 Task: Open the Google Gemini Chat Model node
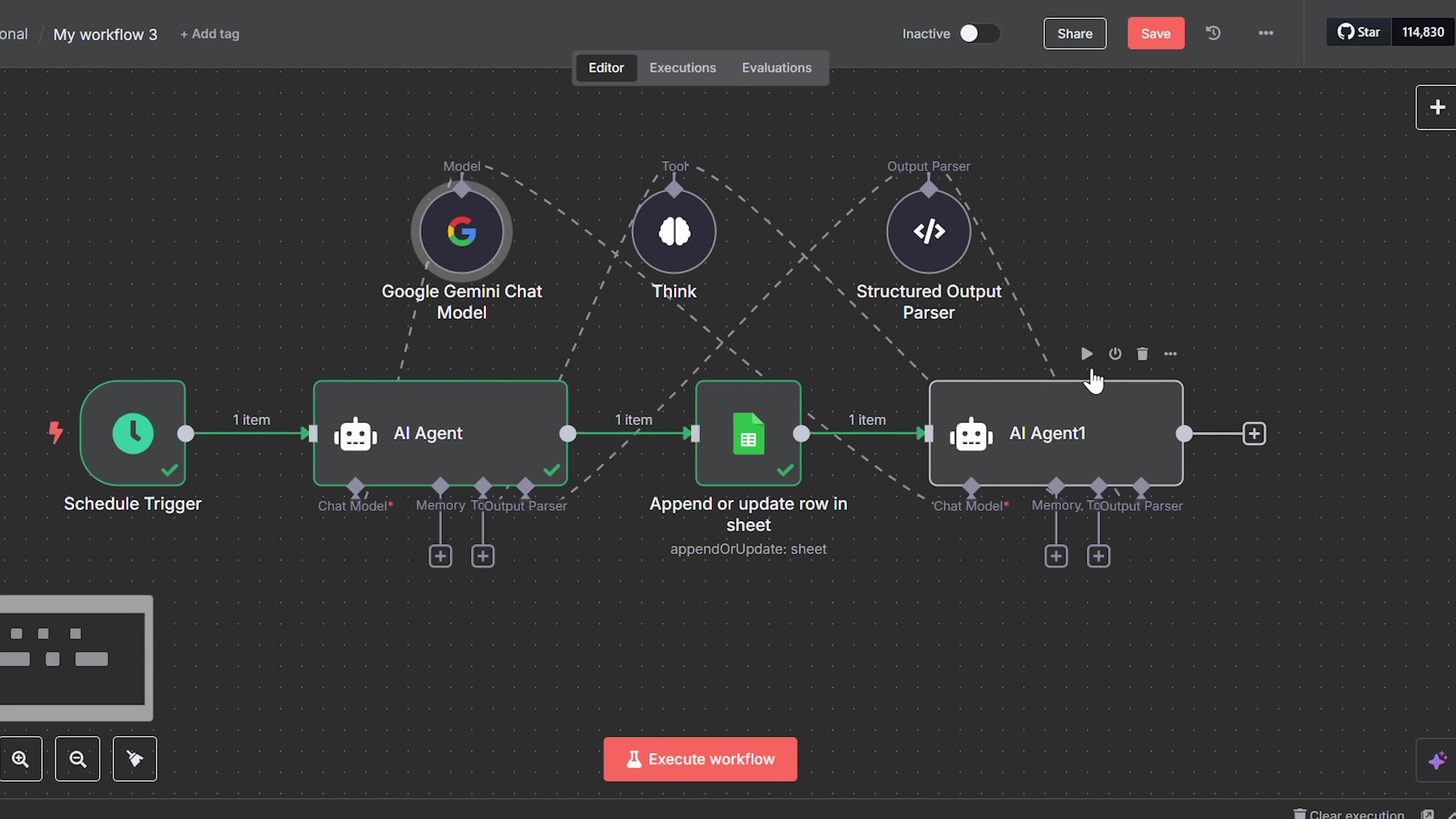point(461,231)
